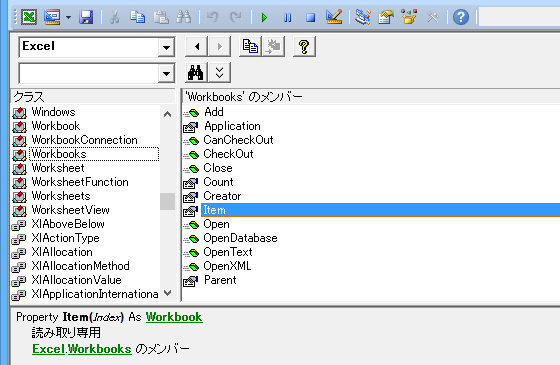Viewport: 560px width, 365px height.
Task: Run macro with green play icon
Action: pos(264,17)
